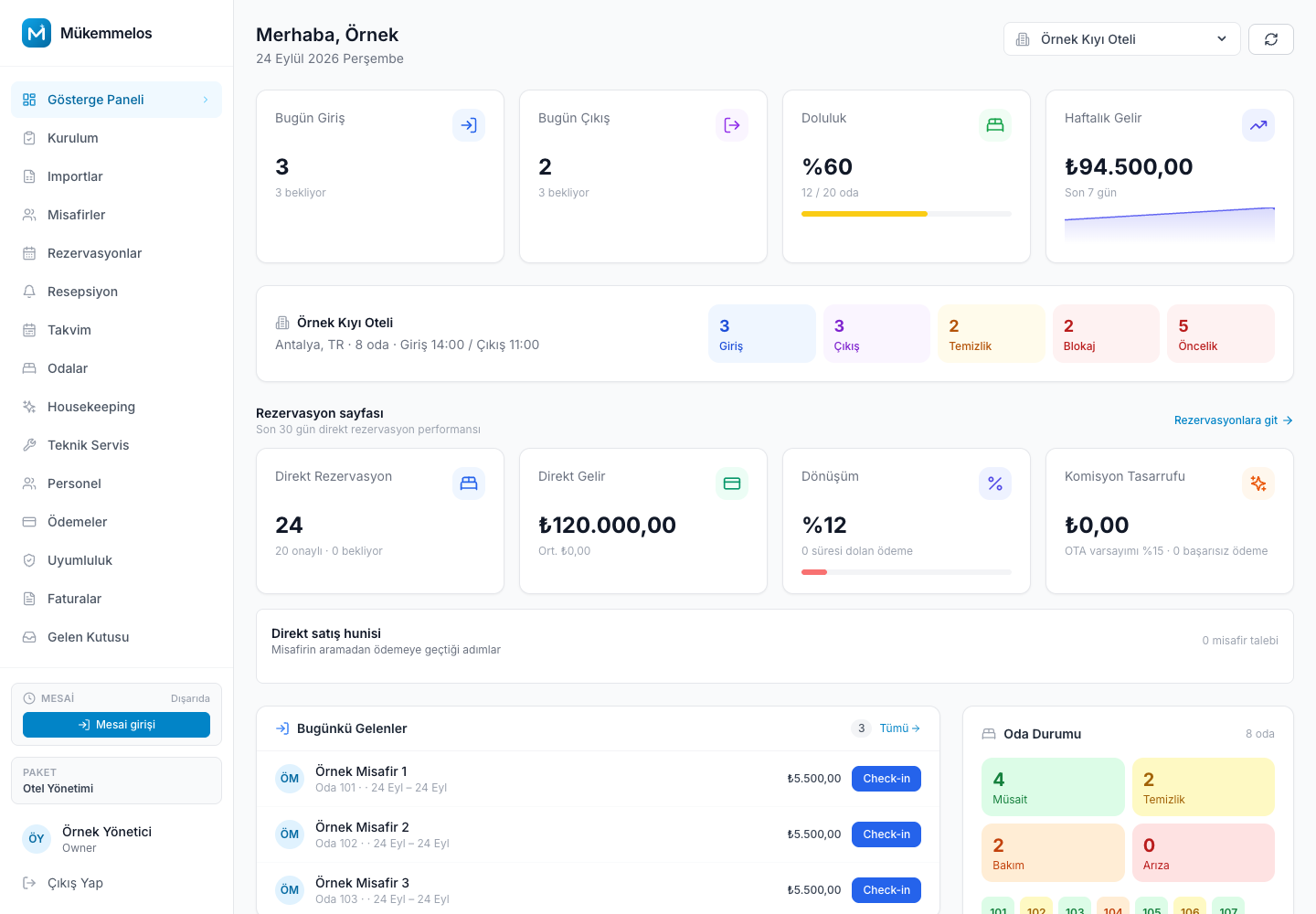Click the Dönüşüm conversion progress bar
Screen dimensions: 1316x914
coord(907,572)
